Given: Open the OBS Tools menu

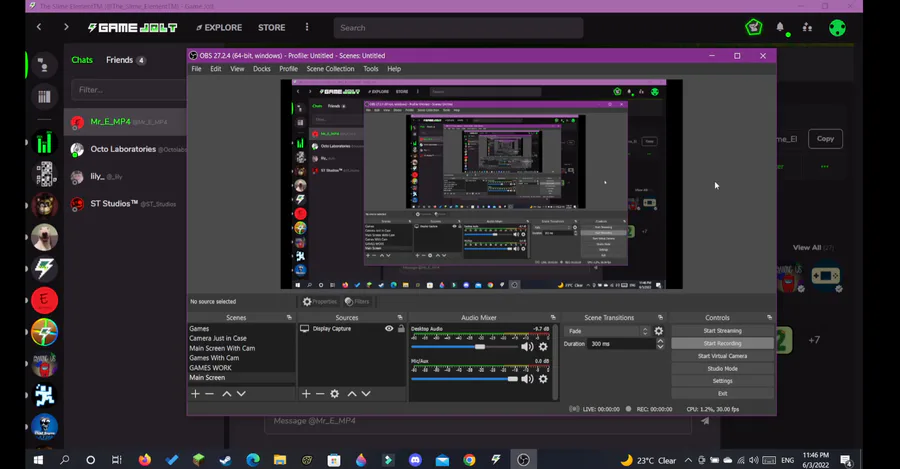Looking at the screenshot, I should [x=371, y=69].
